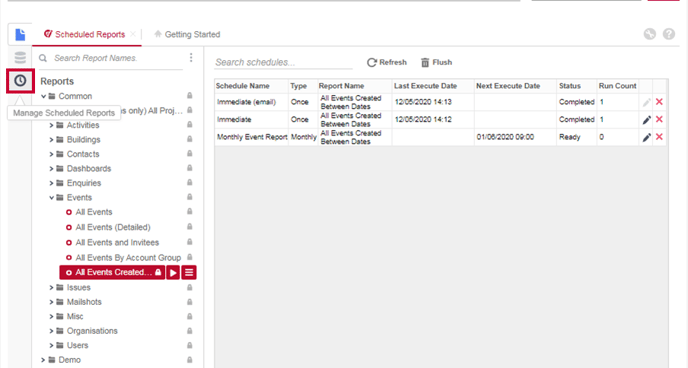Click the Flush button
Image resolution: width=688 pixels, height=368 pixels.
click(436, 62)
